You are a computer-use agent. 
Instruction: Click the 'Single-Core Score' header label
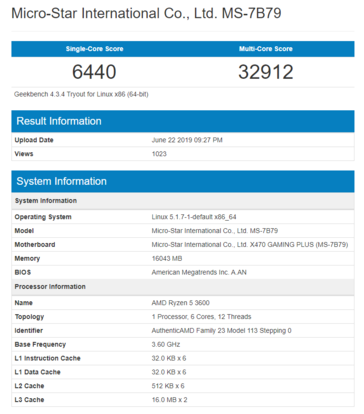pyautogui.click(x=95, y=49)
